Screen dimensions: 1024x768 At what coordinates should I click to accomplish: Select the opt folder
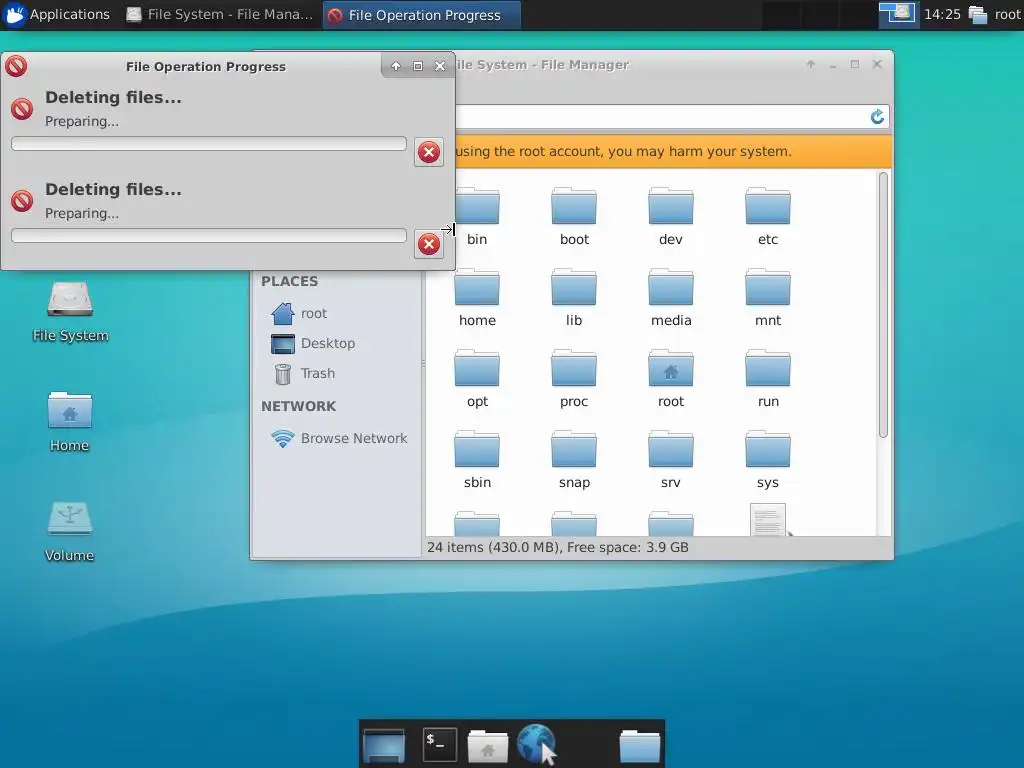pos(477,378)
